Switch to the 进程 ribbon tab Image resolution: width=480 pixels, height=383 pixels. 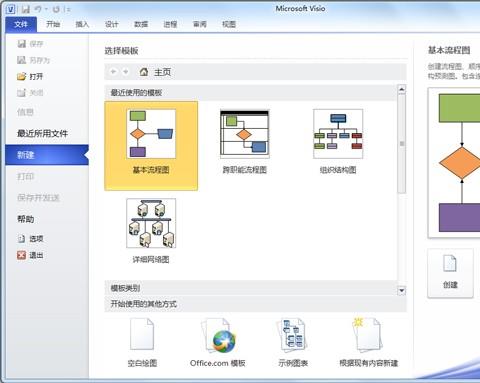(x=170, y=24)
